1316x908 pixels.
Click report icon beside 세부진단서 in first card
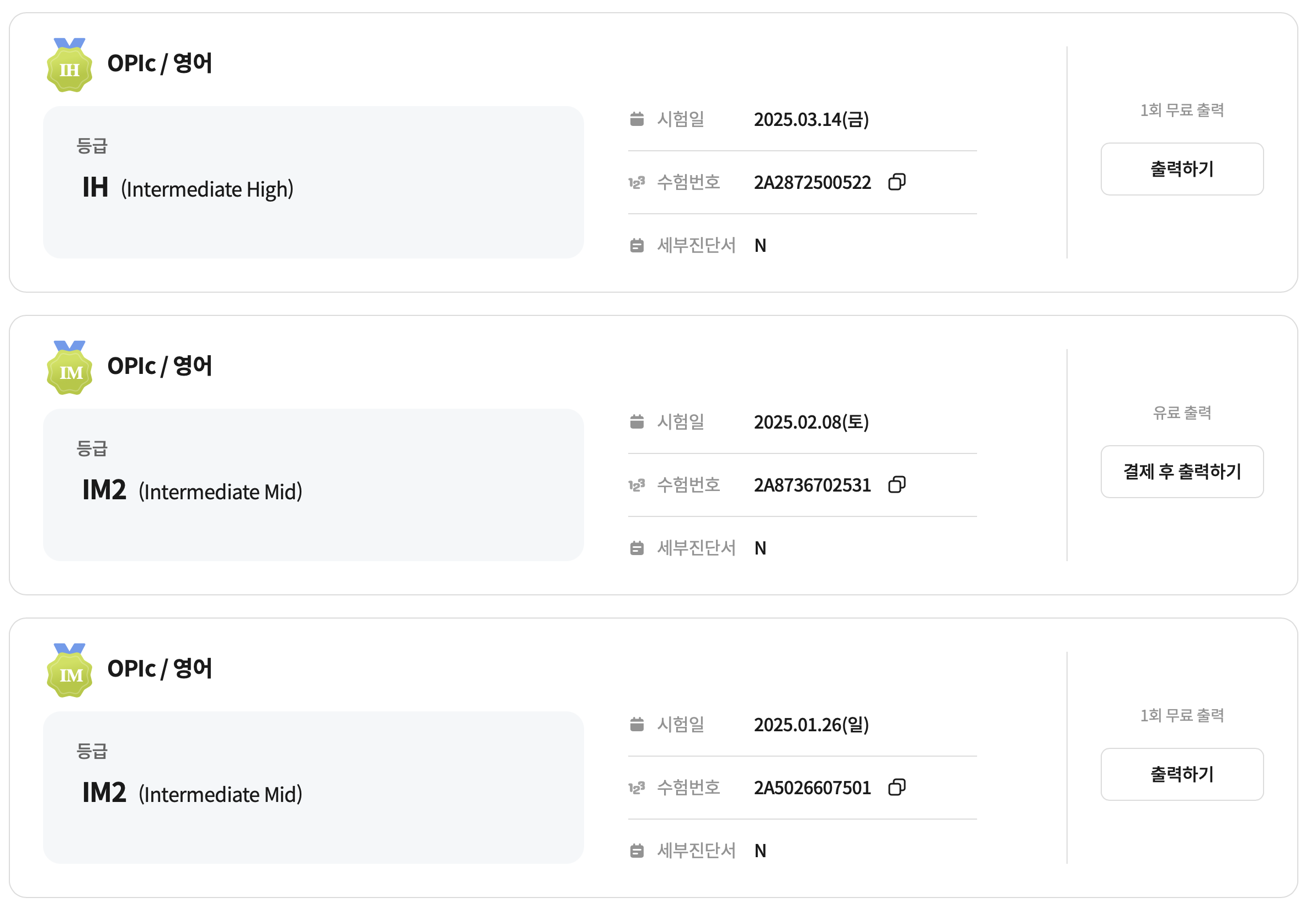point(636,245)
